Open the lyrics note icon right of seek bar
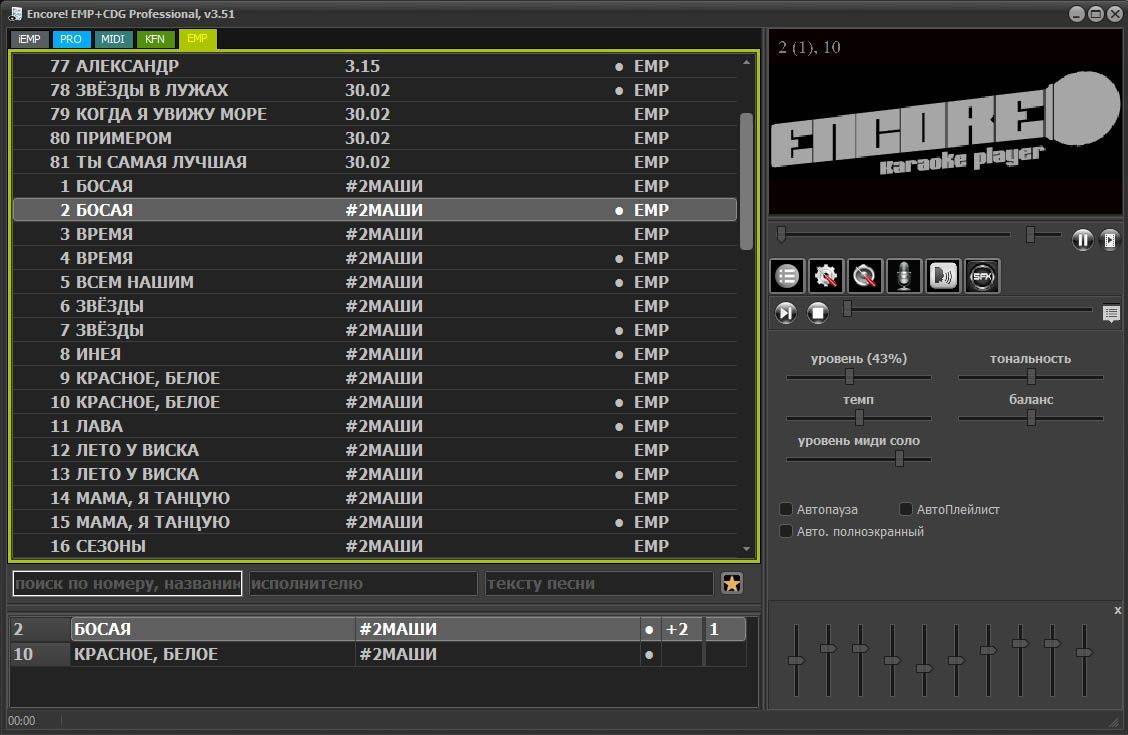Screen dimensions: 1128x735 point(1111,314)
